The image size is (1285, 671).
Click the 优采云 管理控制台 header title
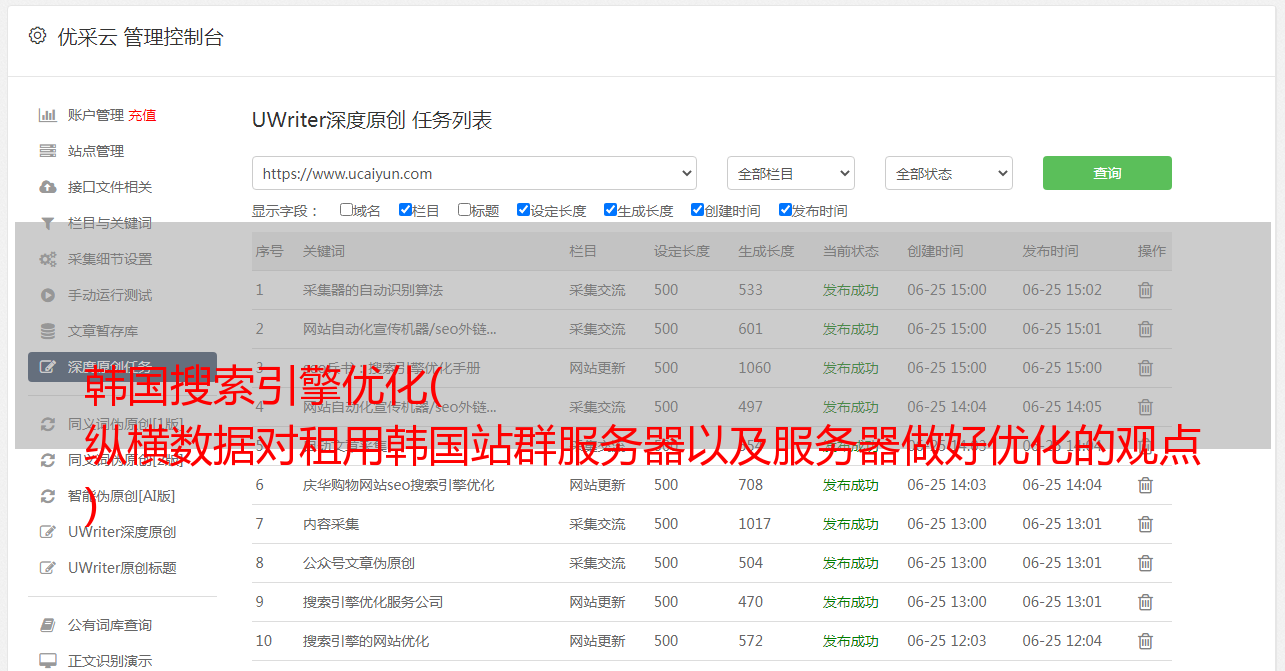tap(140, 37)
